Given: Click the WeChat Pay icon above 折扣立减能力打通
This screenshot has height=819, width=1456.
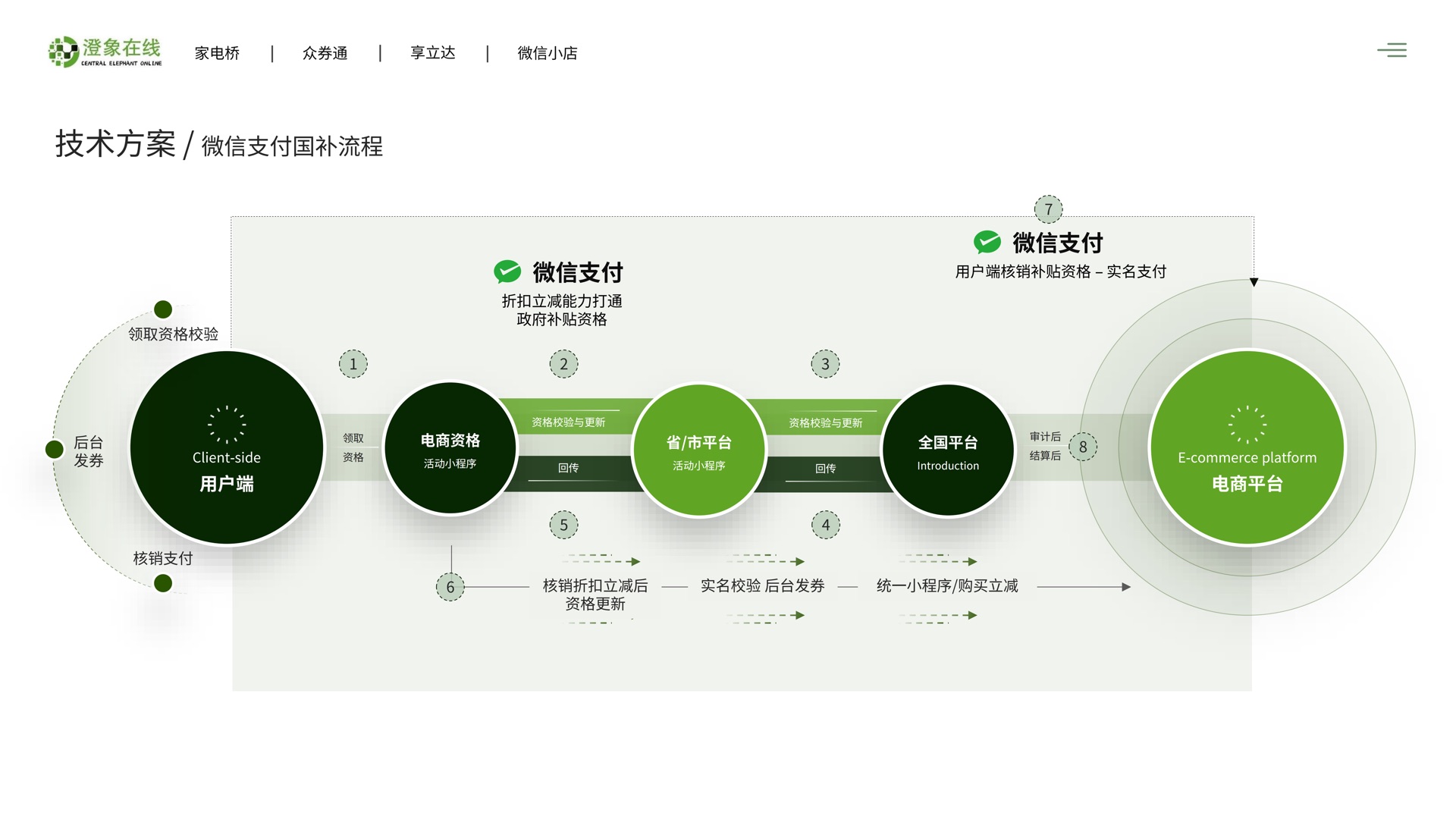Looking at the screenshot, I should 507,271.
